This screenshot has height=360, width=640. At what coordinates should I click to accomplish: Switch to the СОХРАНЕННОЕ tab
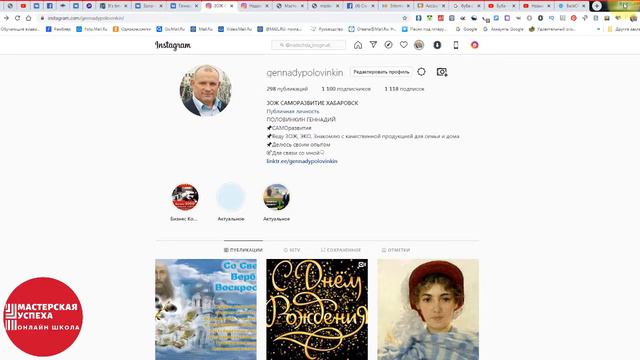tap(341, 250)
